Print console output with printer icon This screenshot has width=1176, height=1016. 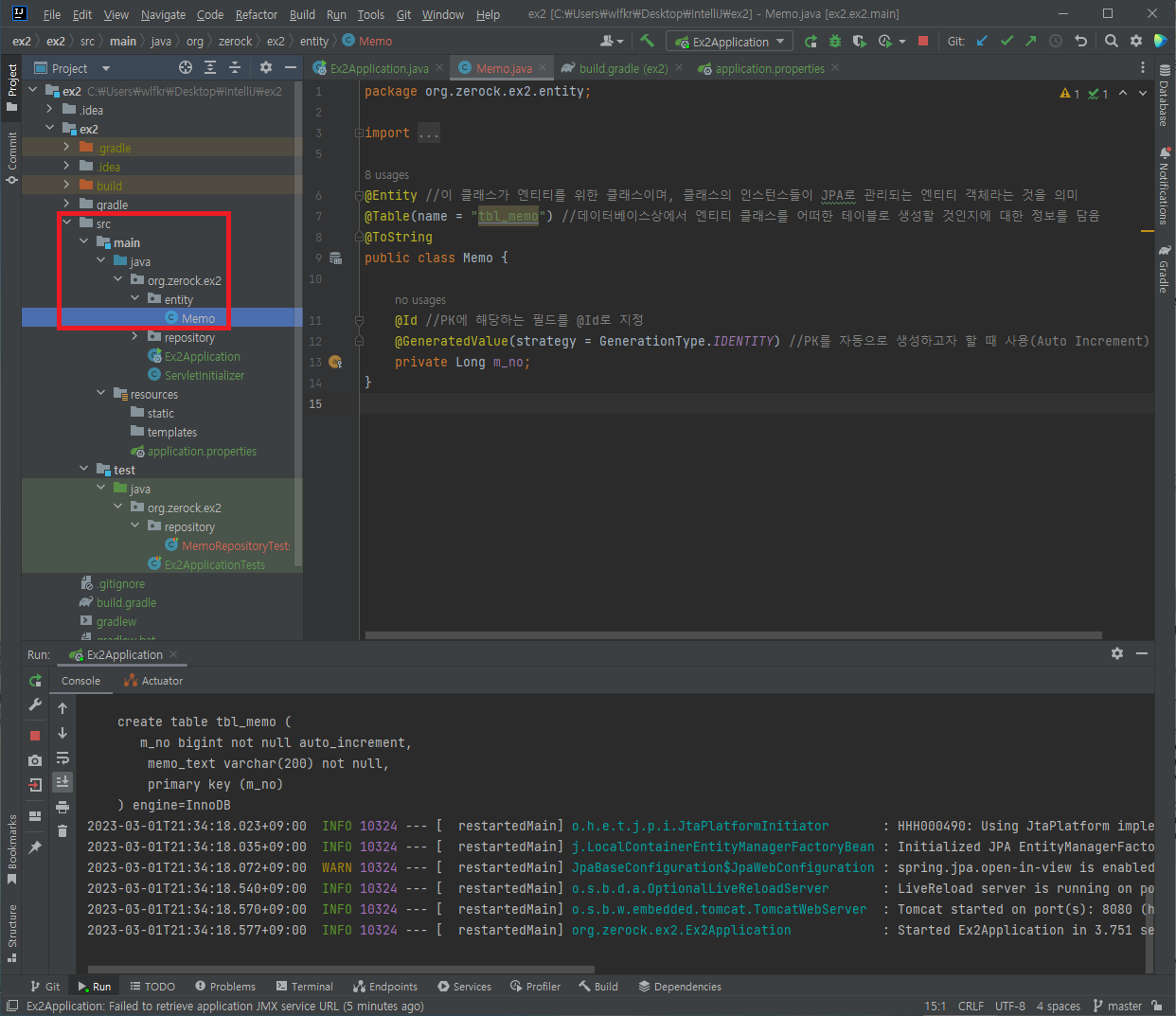click(62, 806)
